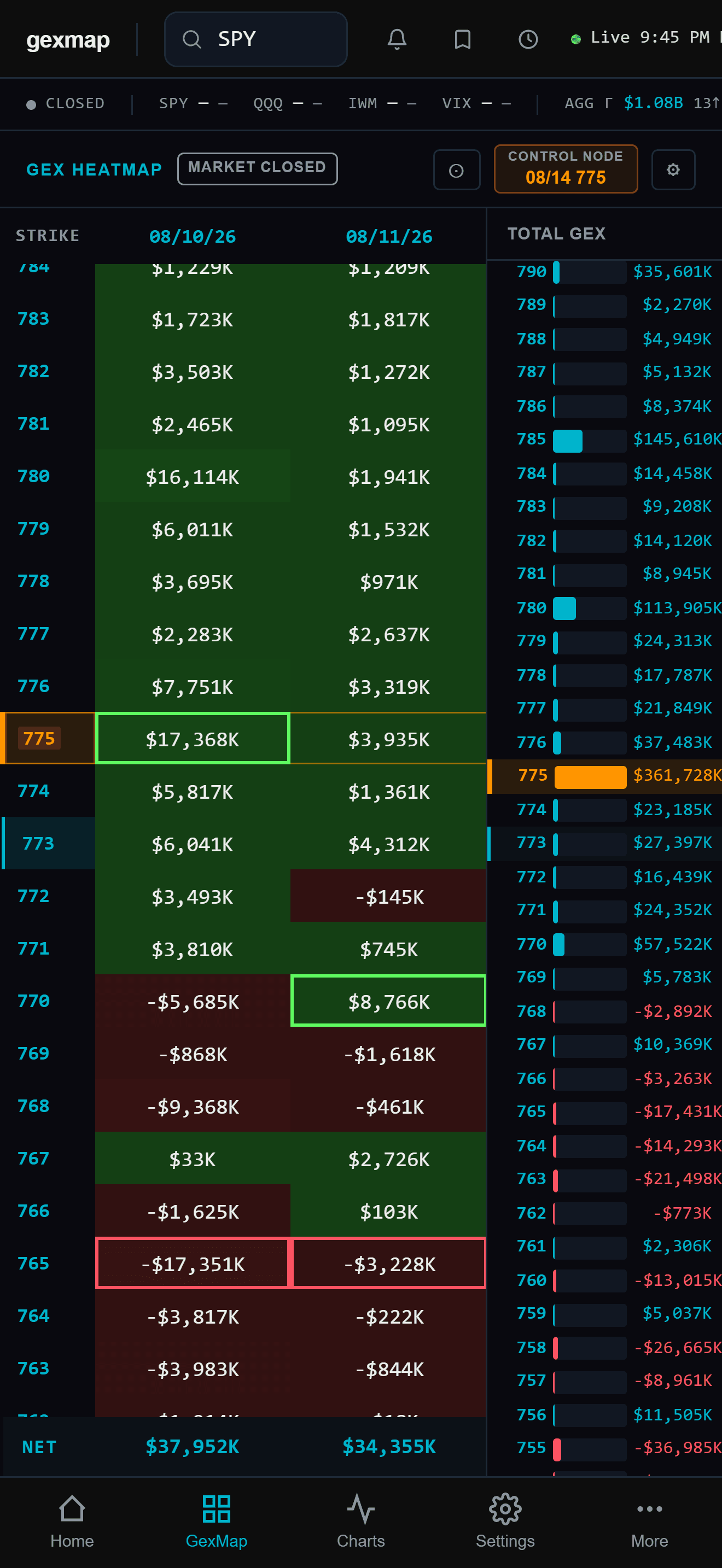Open the Settings tab label
Viewport: 722px width, 1568px height.
505,1541
